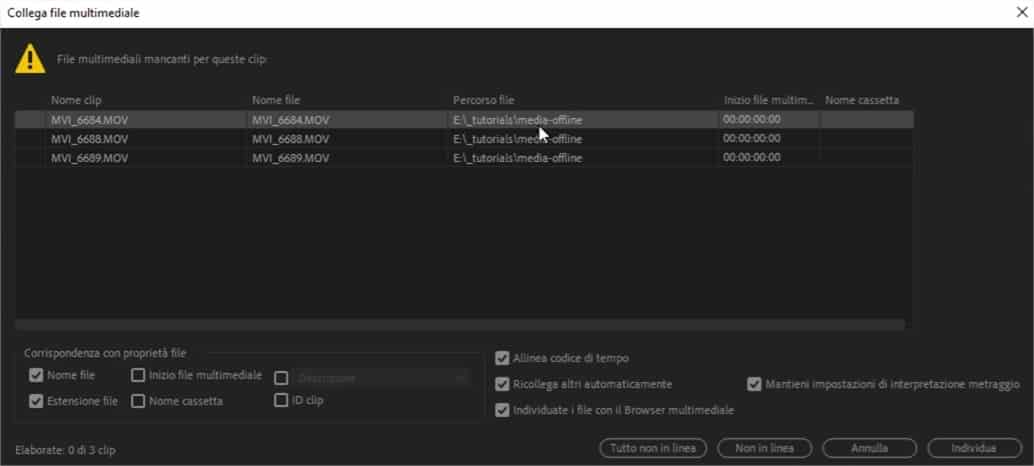Click the horizontal scrollbar under the clip list
Image resolution: width=1034 pixels, height=466 pixels.
(x=460, y=325)
